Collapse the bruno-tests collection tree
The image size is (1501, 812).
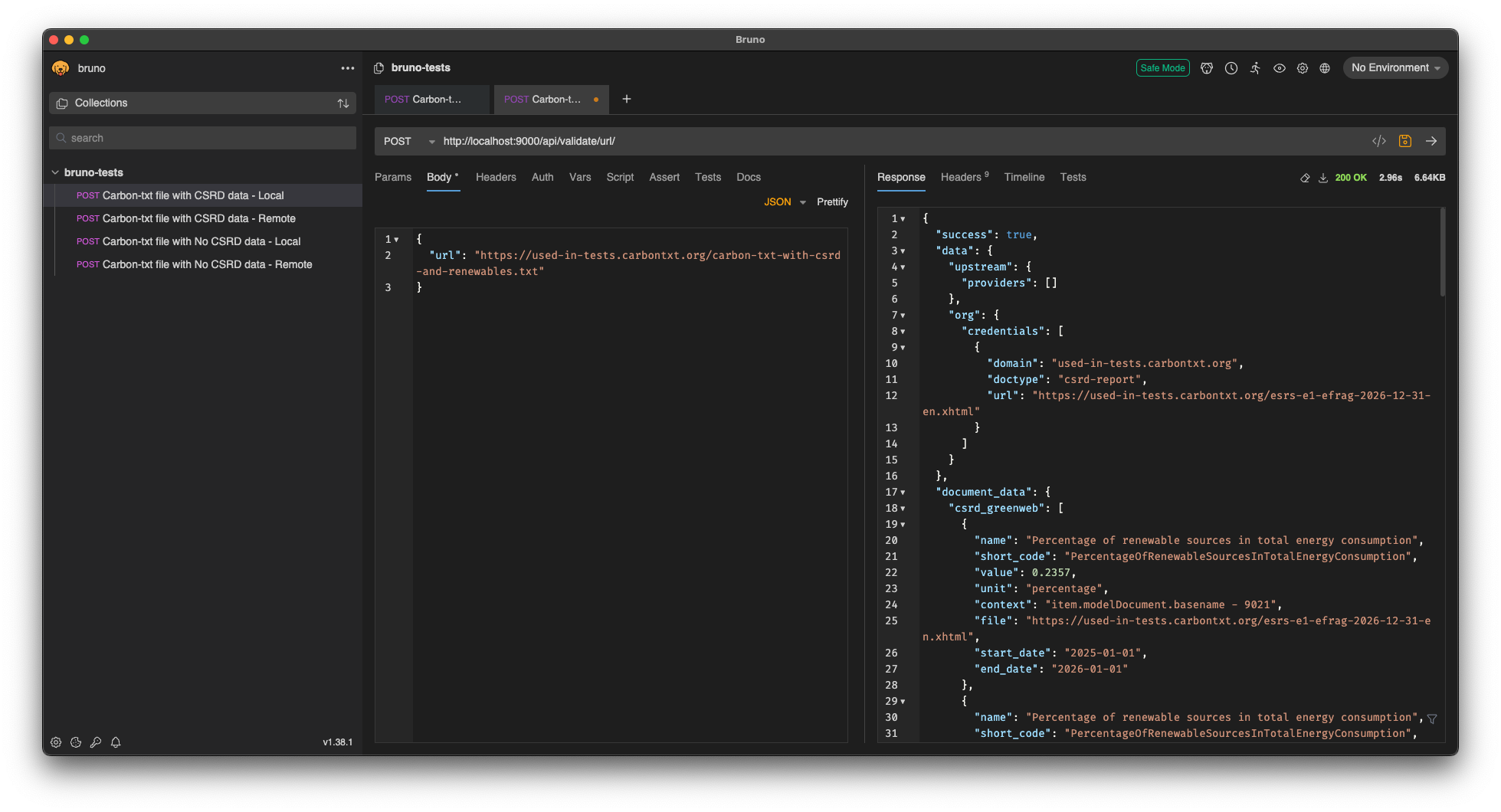click(55, 172)
